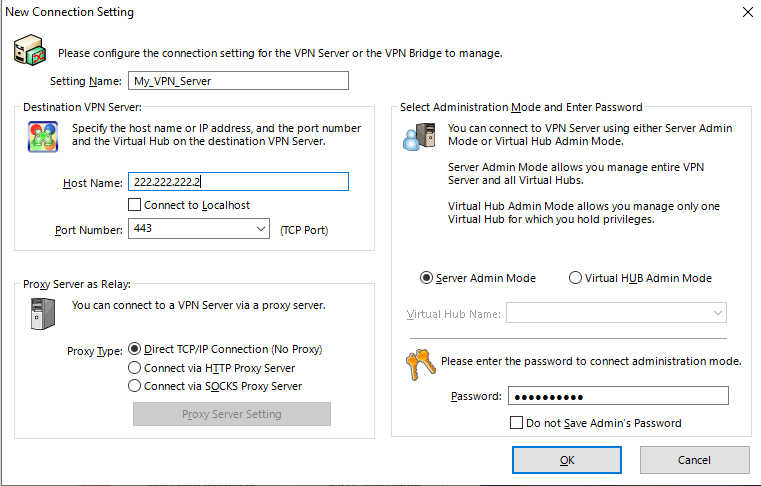Select Direct TCP/IP Connection (No Proxy)
The height and width of the screenshot is (486, 761).
[x=134, y=349]
